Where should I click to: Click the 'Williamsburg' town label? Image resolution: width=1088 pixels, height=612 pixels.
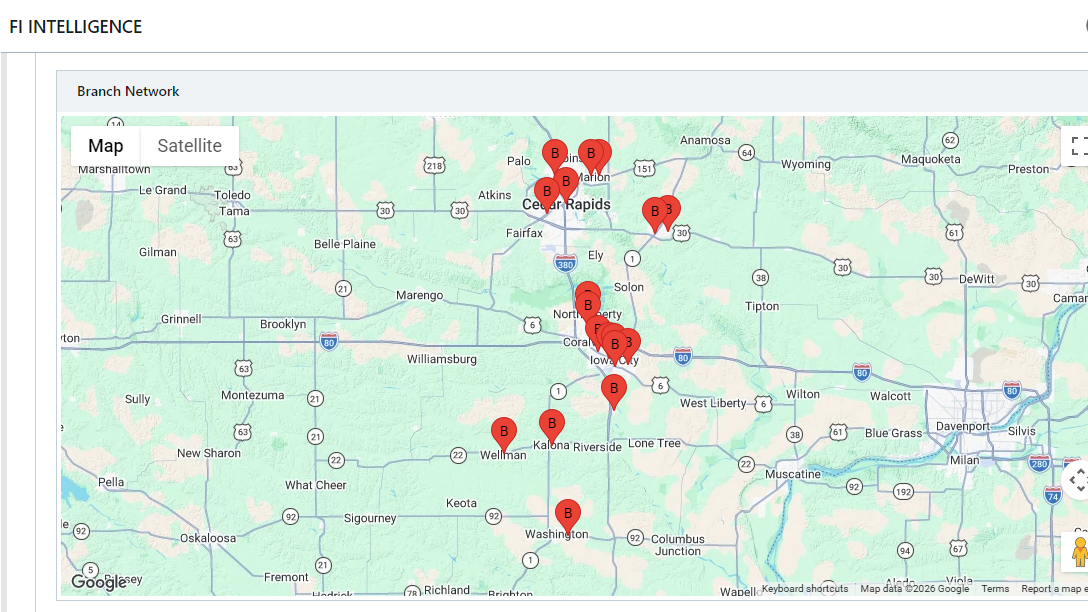click(x=442, y=359)
